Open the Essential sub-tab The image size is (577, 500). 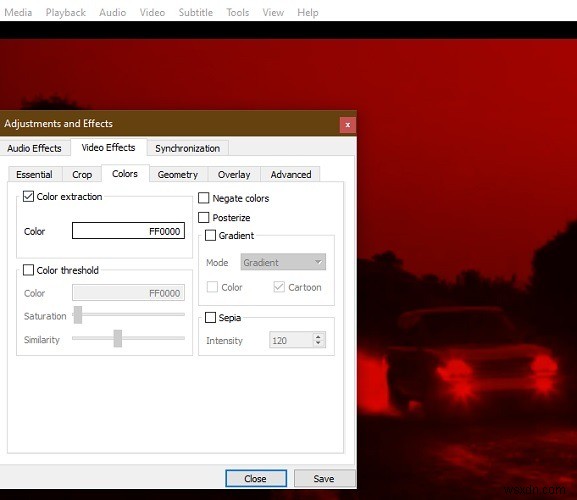click(35, 174)
